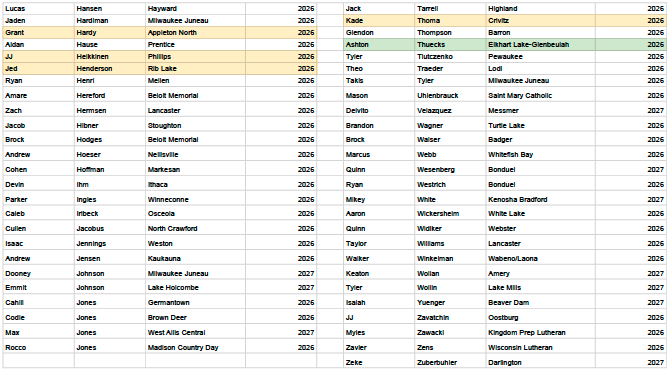The width and height of the screenshot is (670, 370).
Task: Select the 'Heikkinen' cell
Action: (110, 56)
